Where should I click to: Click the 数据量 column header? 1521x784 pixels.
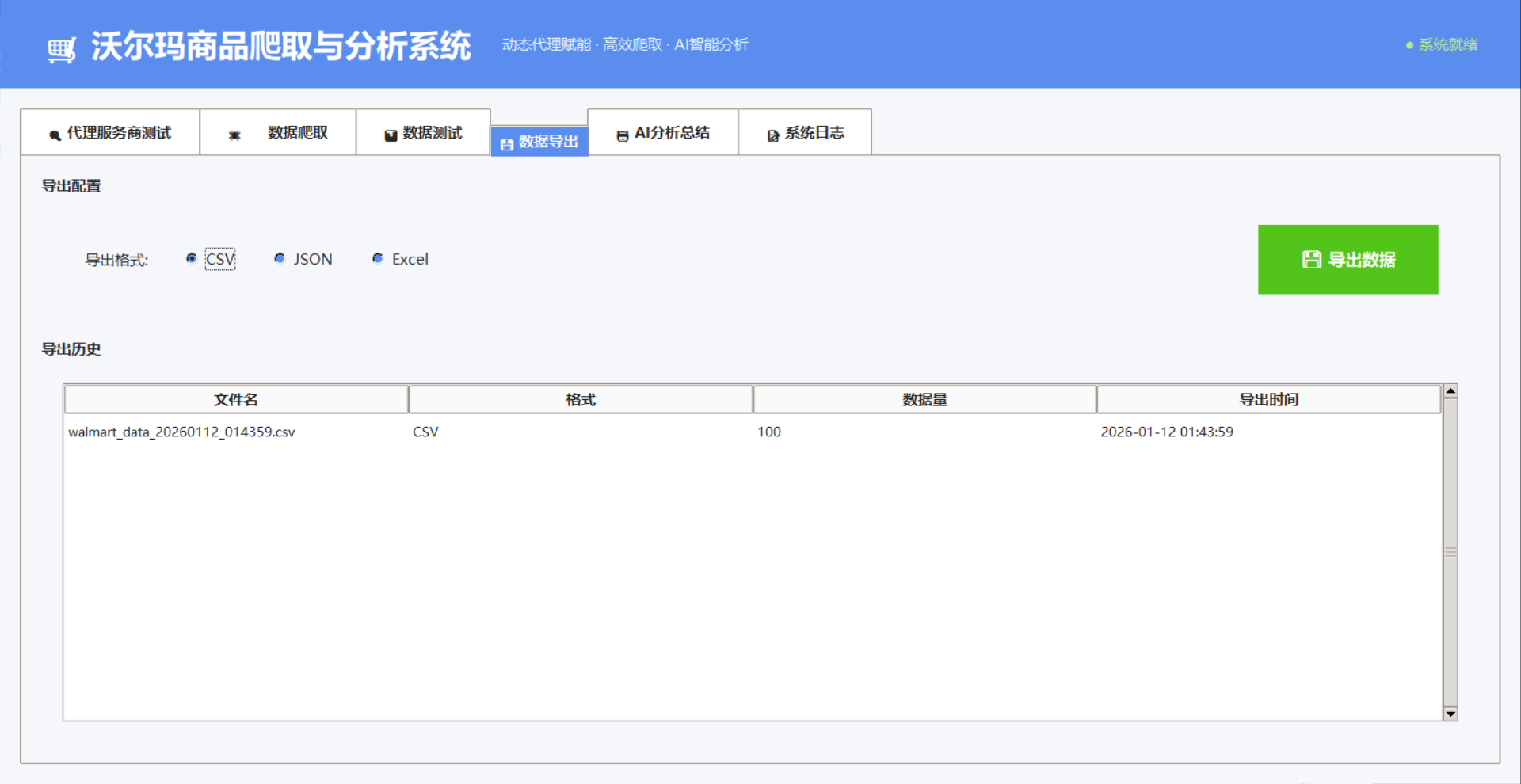924,399
